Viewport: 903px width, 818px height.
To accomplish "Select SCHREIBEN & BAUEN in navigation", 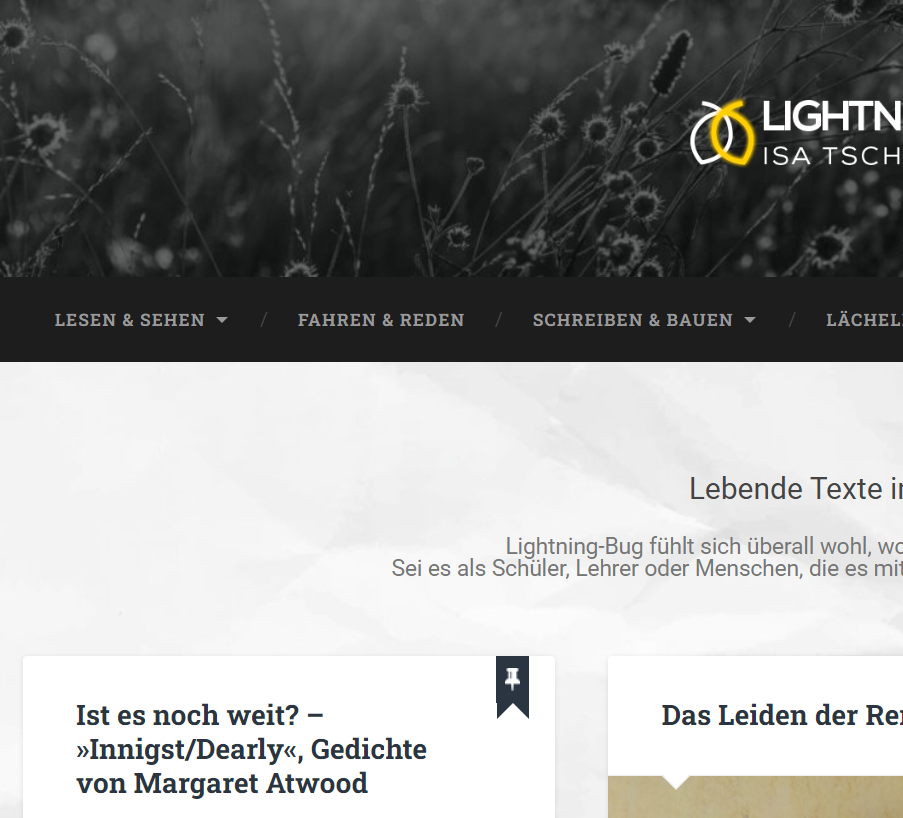I will (632, 320).
